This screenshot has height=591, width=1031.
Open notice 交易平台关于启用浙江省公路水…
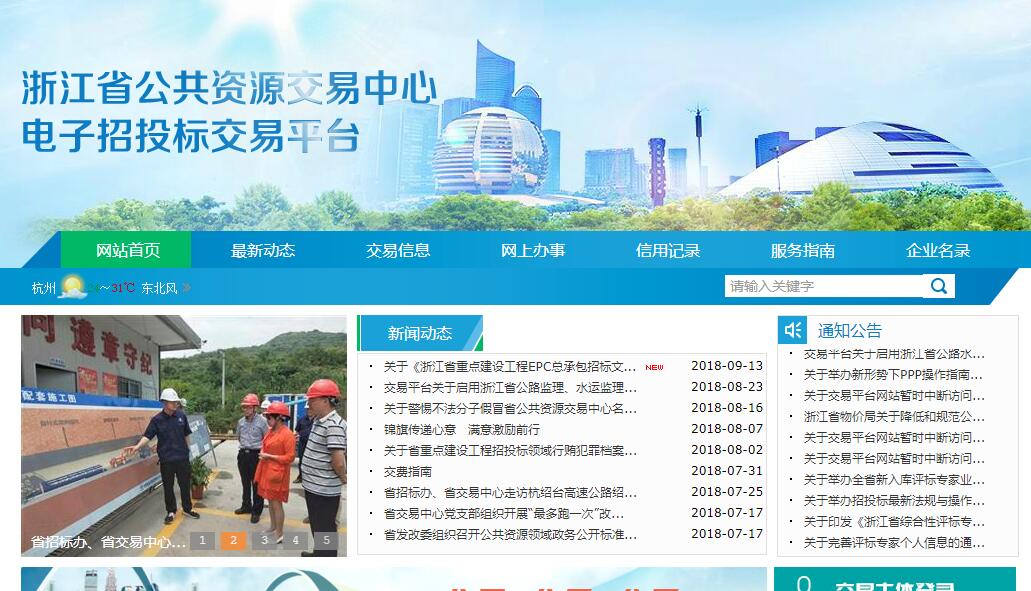coord(894,354)
